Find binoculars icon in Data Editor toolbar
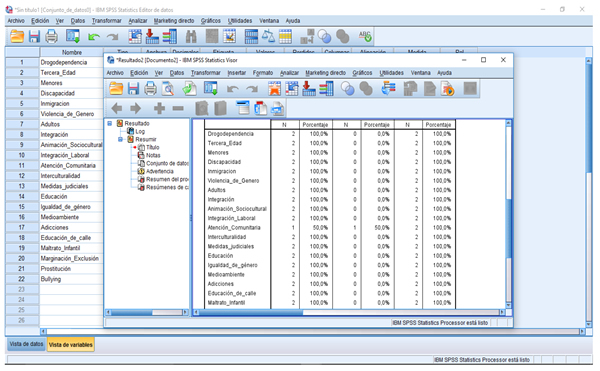Viewport: 600px width, 371px height. click(x=191, y=37)
